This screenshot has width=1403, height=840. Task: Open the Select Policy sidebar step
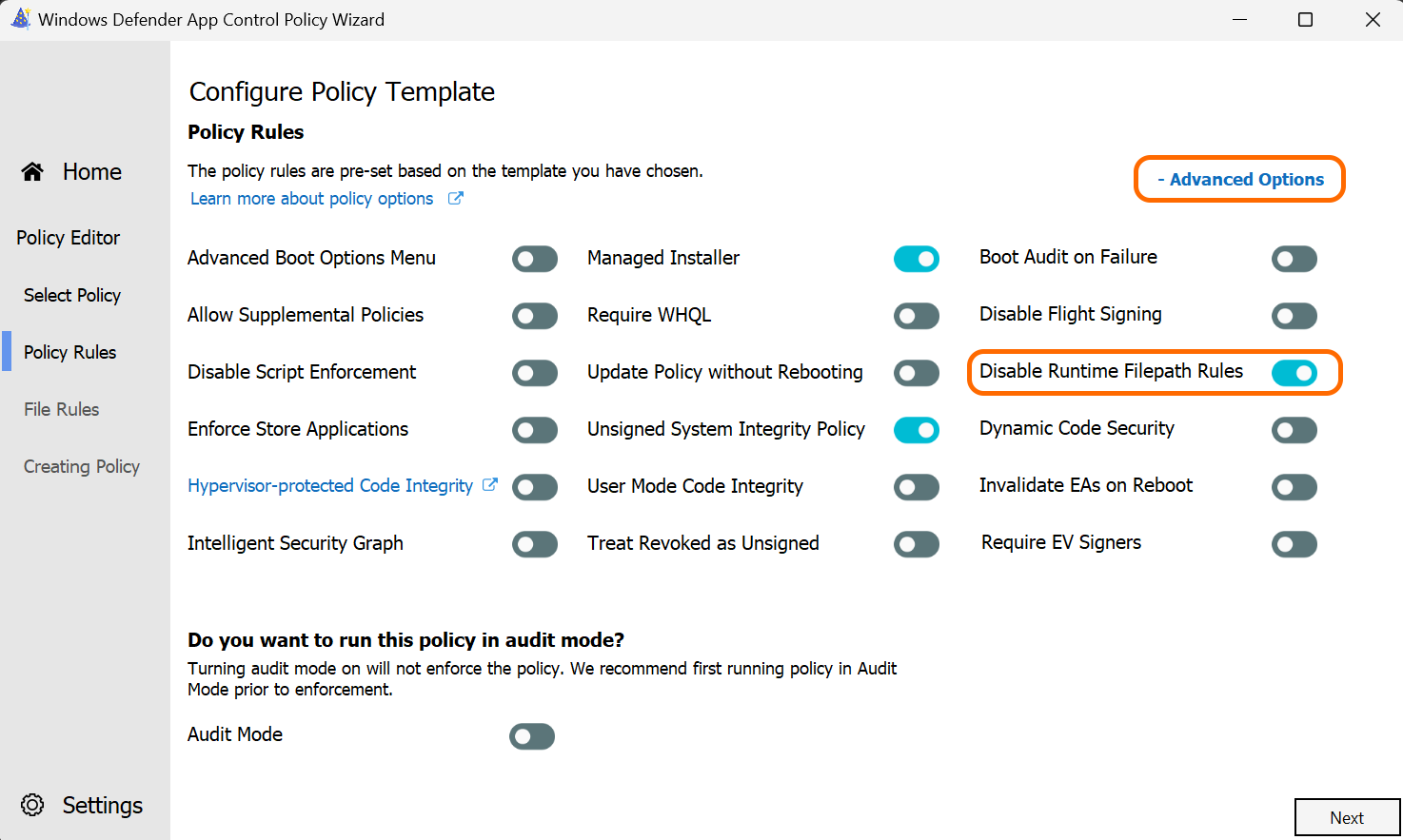coord(72,295)
